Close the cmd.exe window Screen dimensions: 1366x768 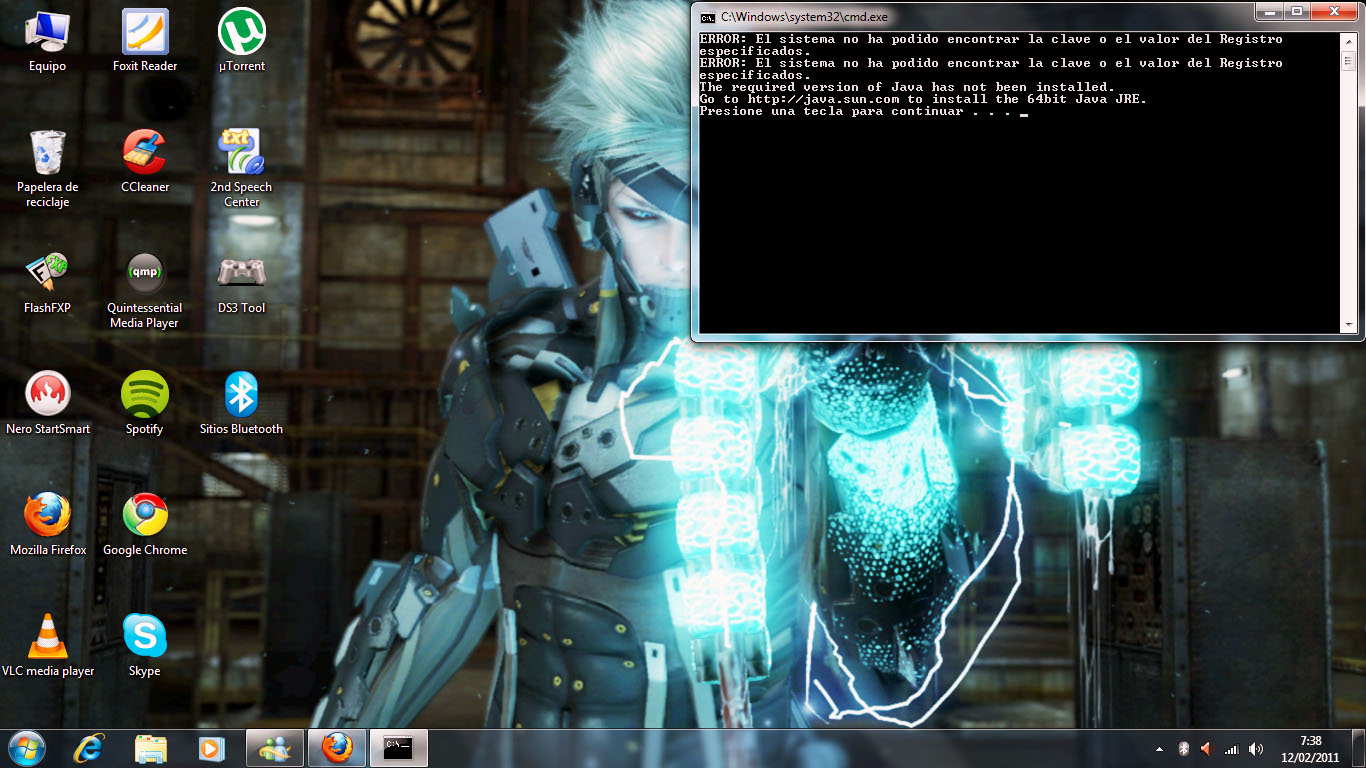click(x=1333, y=12)
